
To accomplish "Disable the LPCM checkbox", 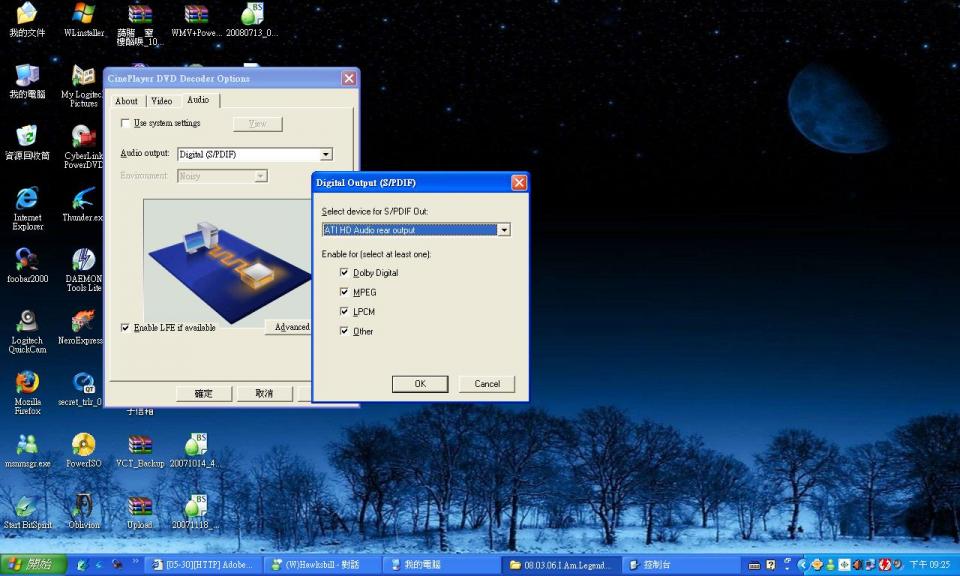I will click(345, 312).
